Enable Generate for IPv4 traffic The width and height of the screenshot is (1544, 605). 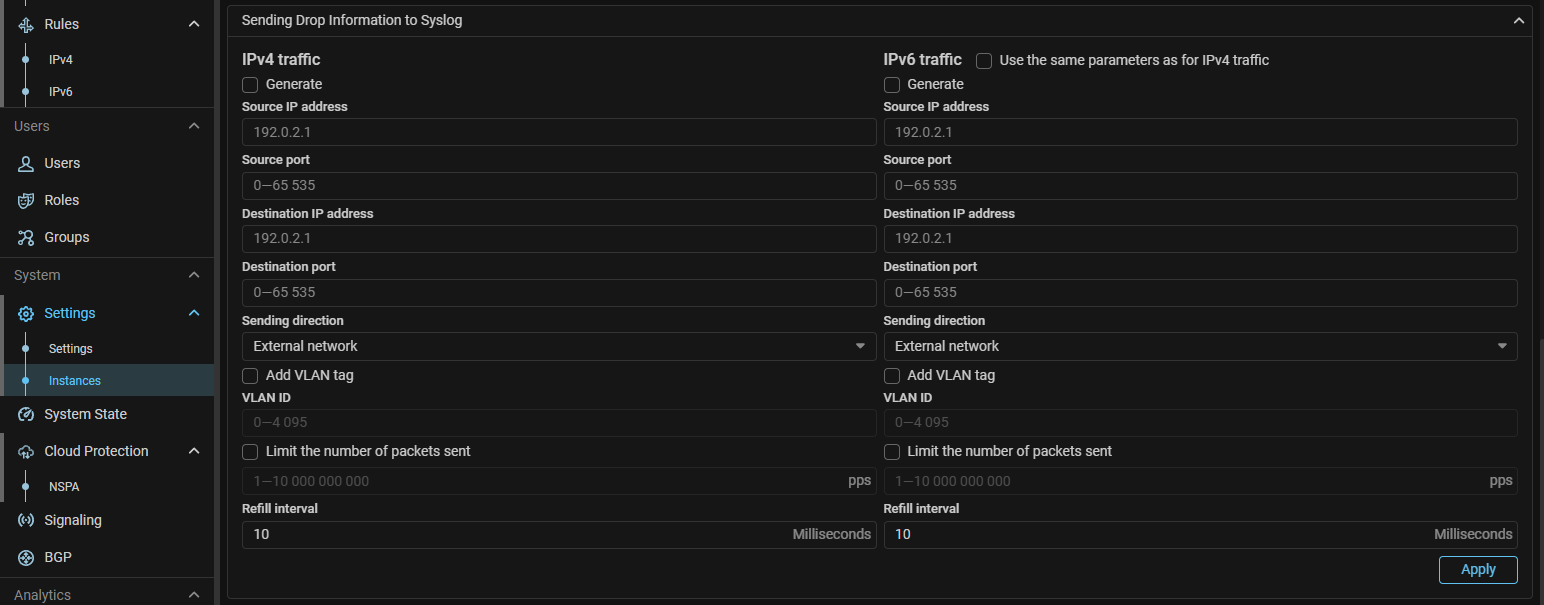point(250,85)
